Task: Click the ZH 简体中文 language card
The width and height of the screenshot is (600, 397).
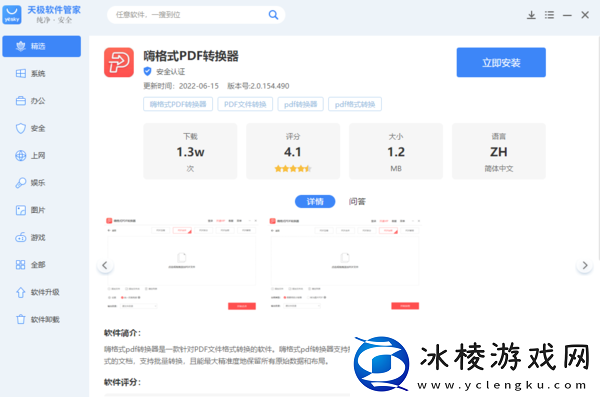Action: point(499,151)
